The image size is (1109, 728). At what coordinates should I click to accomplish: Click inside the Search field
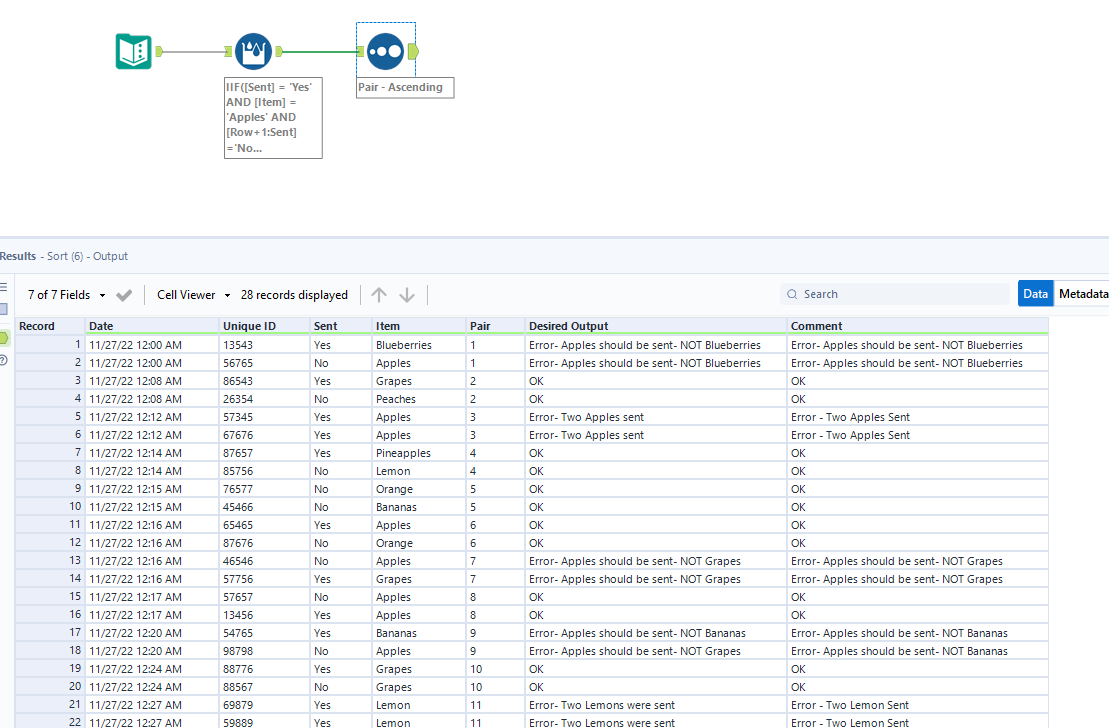click(x=880, y=293)
